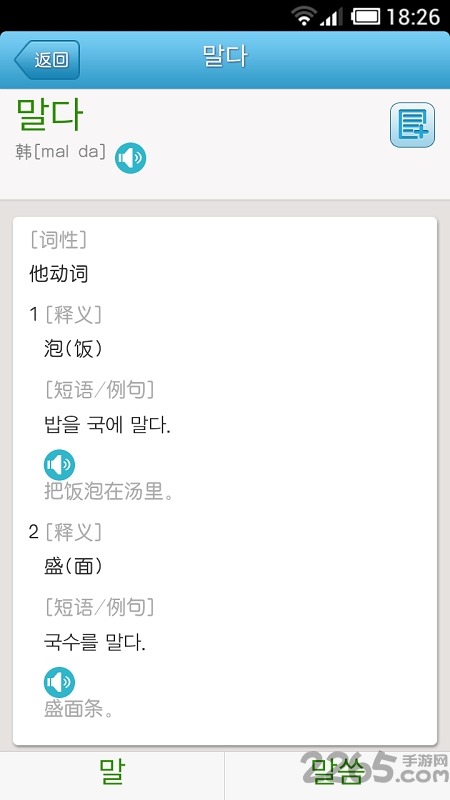Select example sentence 국수를 말다.
450x800 pixels.
(95, 642)
